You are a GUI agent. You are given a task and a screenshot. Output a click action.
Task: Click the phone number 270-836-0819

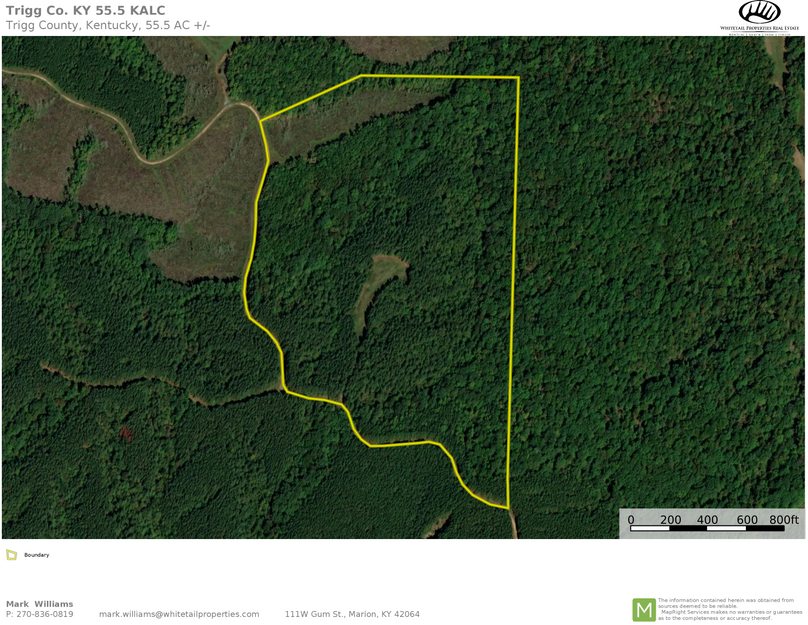tap(45, 614)
